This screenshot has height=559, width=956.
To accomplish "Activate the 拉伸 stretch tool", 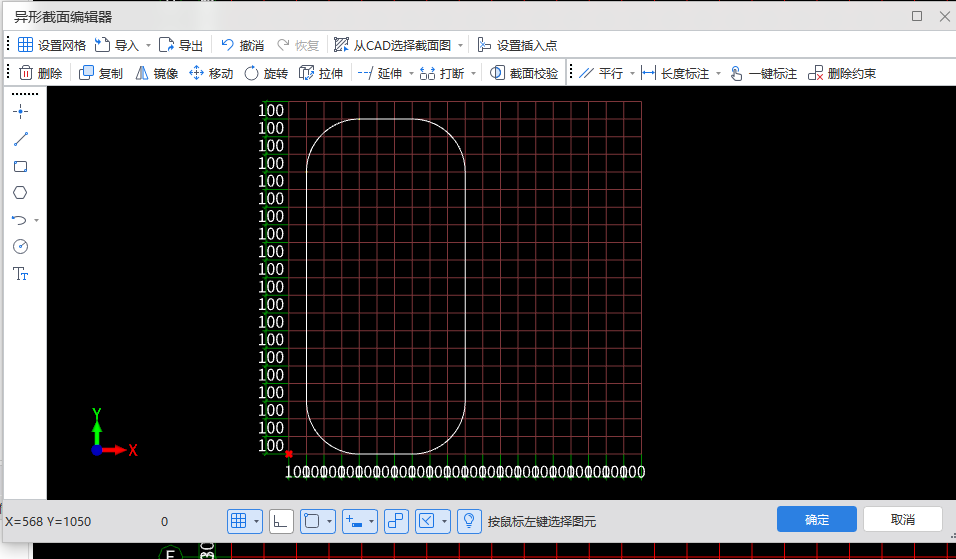I will (x=321, y=73).
